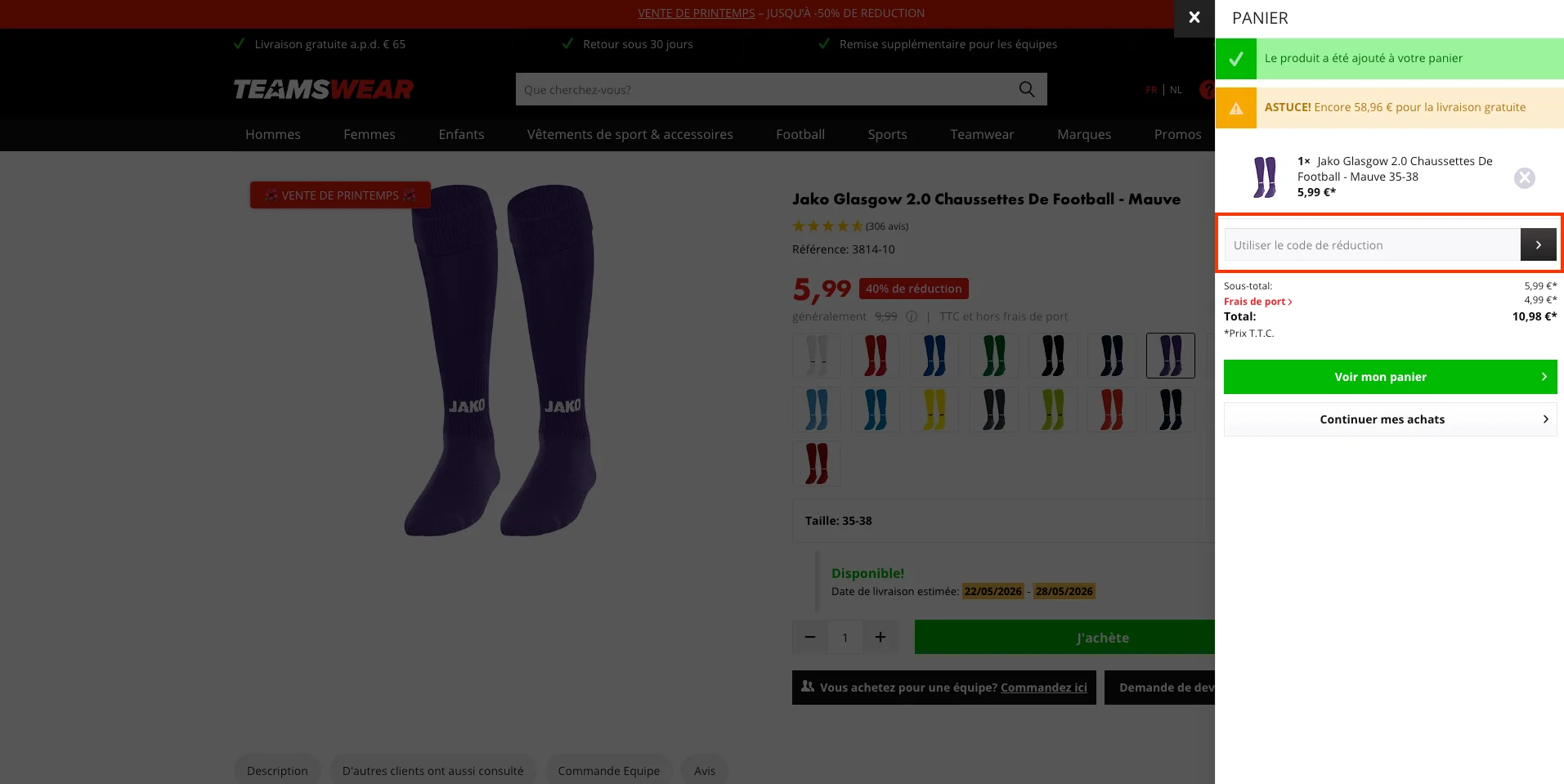Select the yellow socks variant

point(934,410)
